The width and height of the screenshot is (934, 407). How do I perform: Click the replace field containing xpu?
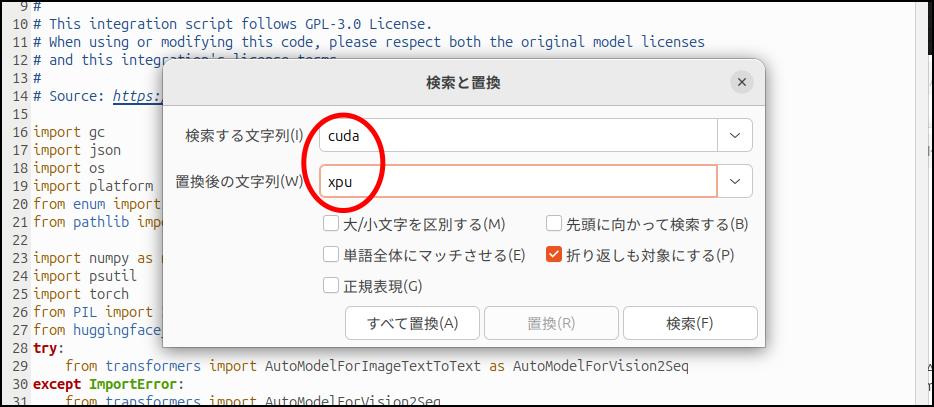[x=520, y=181]
